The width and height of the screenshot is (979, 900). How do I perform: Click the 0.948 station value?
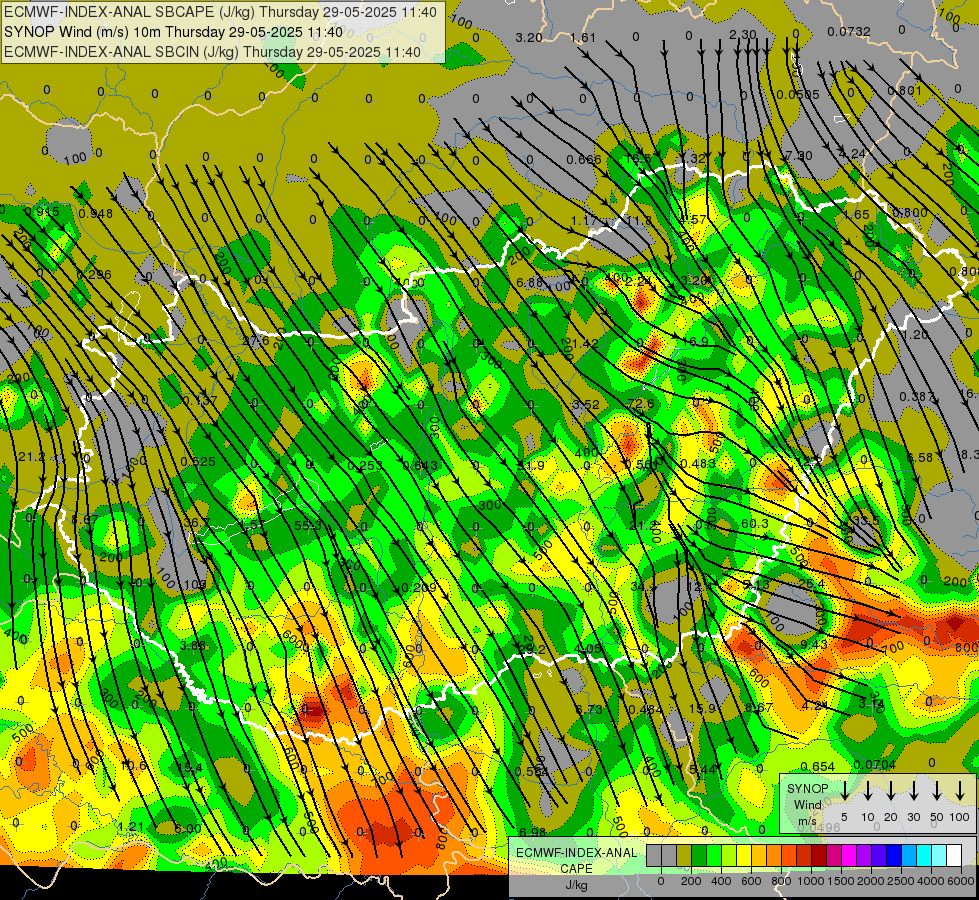pyautogui.click(x=96, y=214)
